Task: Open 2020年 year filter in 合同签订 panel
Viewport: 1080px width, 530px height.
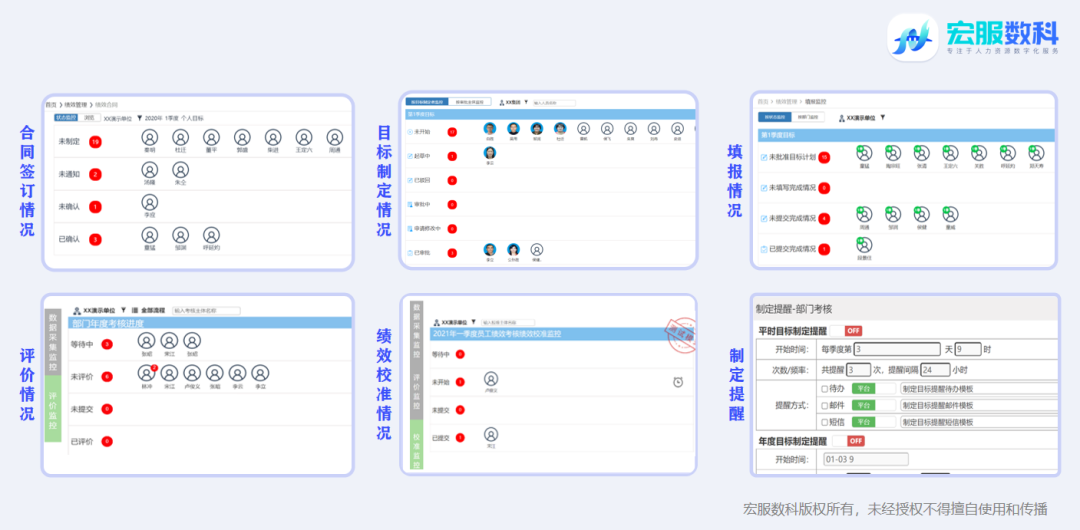Action: click(x=154, y=118)
